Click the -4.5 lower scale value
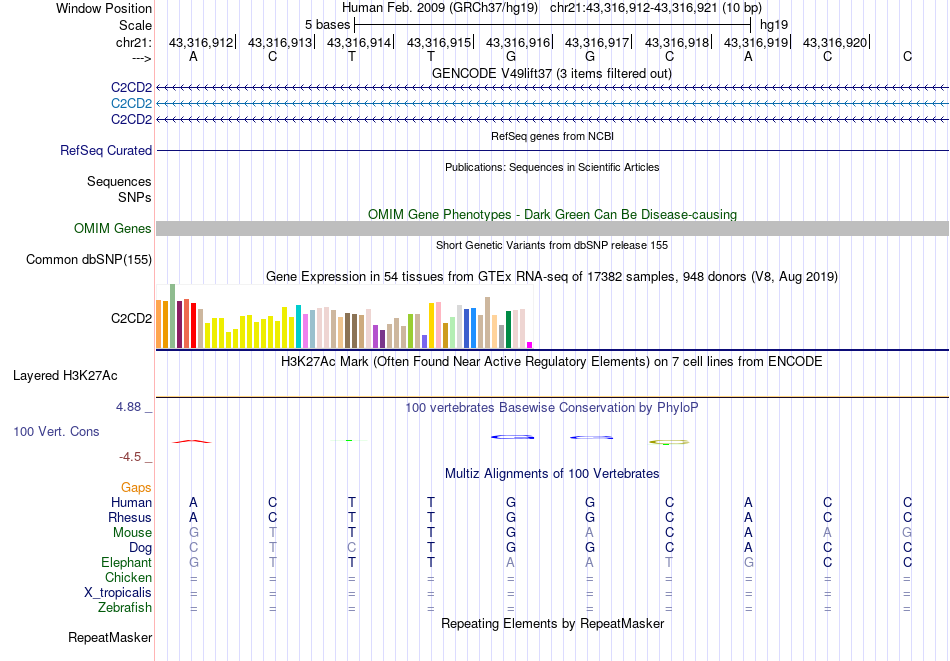This screenshot has height=661, width=950. click(x=130, y=457)
